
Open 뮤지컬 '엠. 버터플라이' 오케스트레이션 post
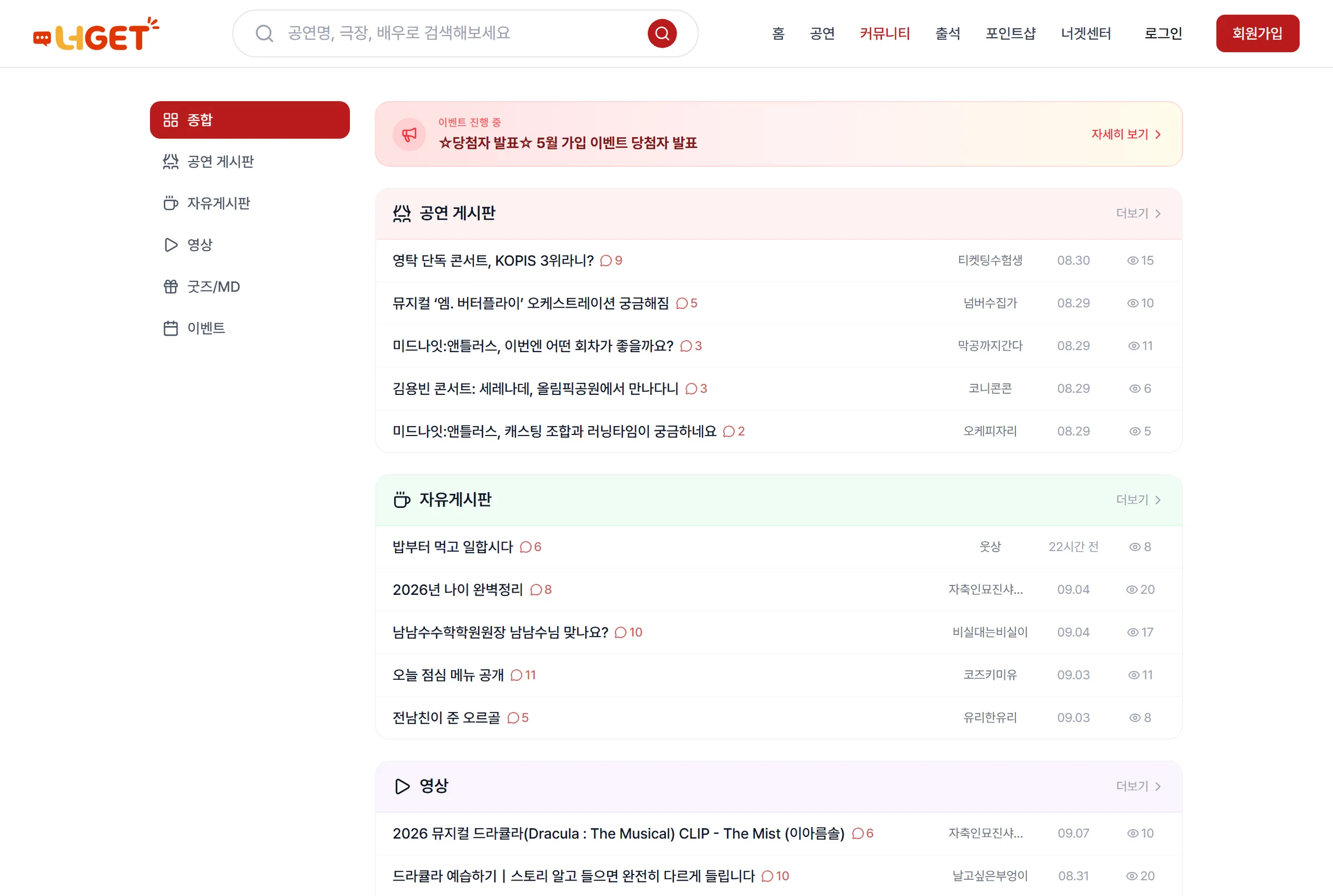530,303
